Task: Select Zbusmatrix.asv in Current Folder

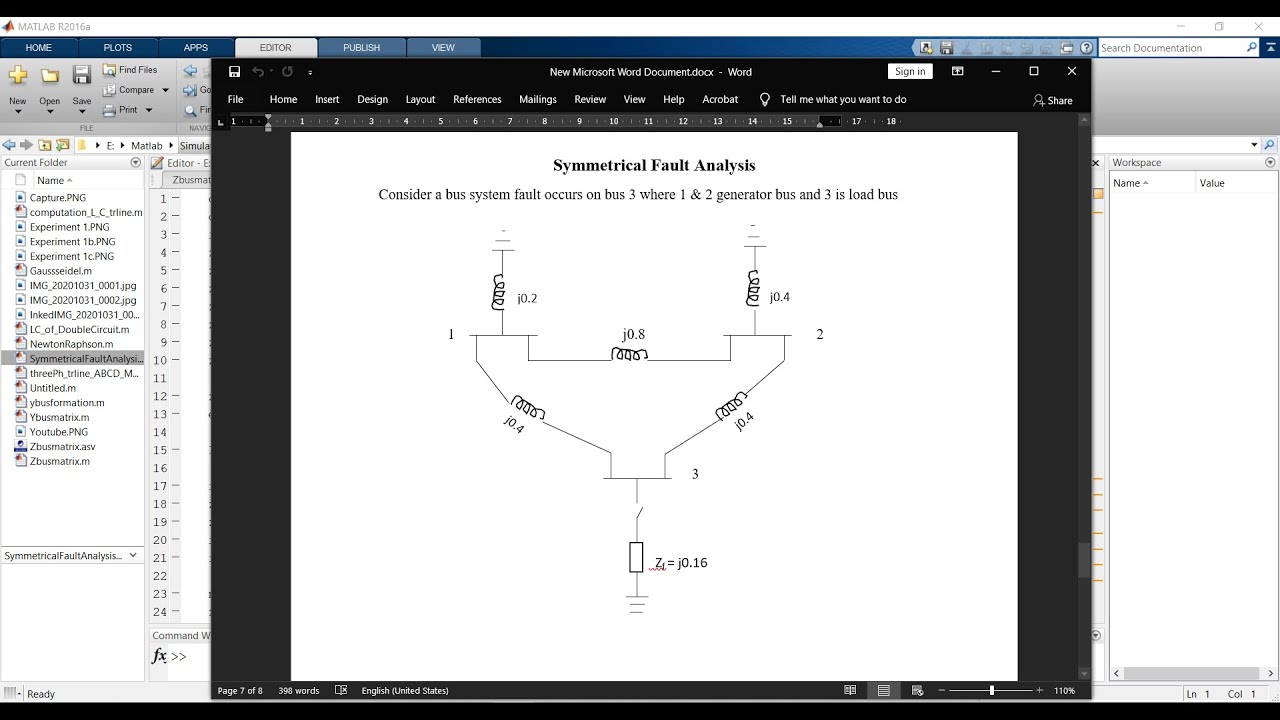Action: tap(62, 447)
